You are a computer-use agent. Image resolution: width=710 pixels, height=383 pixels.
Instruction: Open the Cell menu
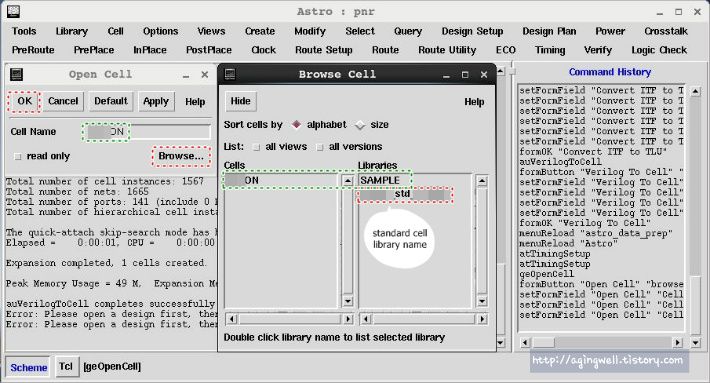click(115, 31)
